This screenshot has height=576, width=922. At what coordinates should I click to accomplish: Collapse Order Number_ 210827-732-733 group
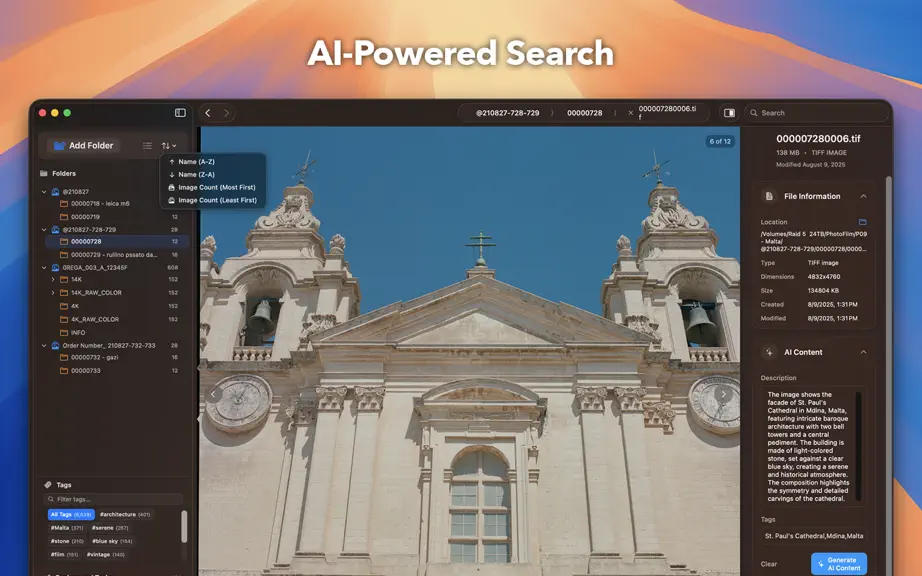(x=44, y=346)
